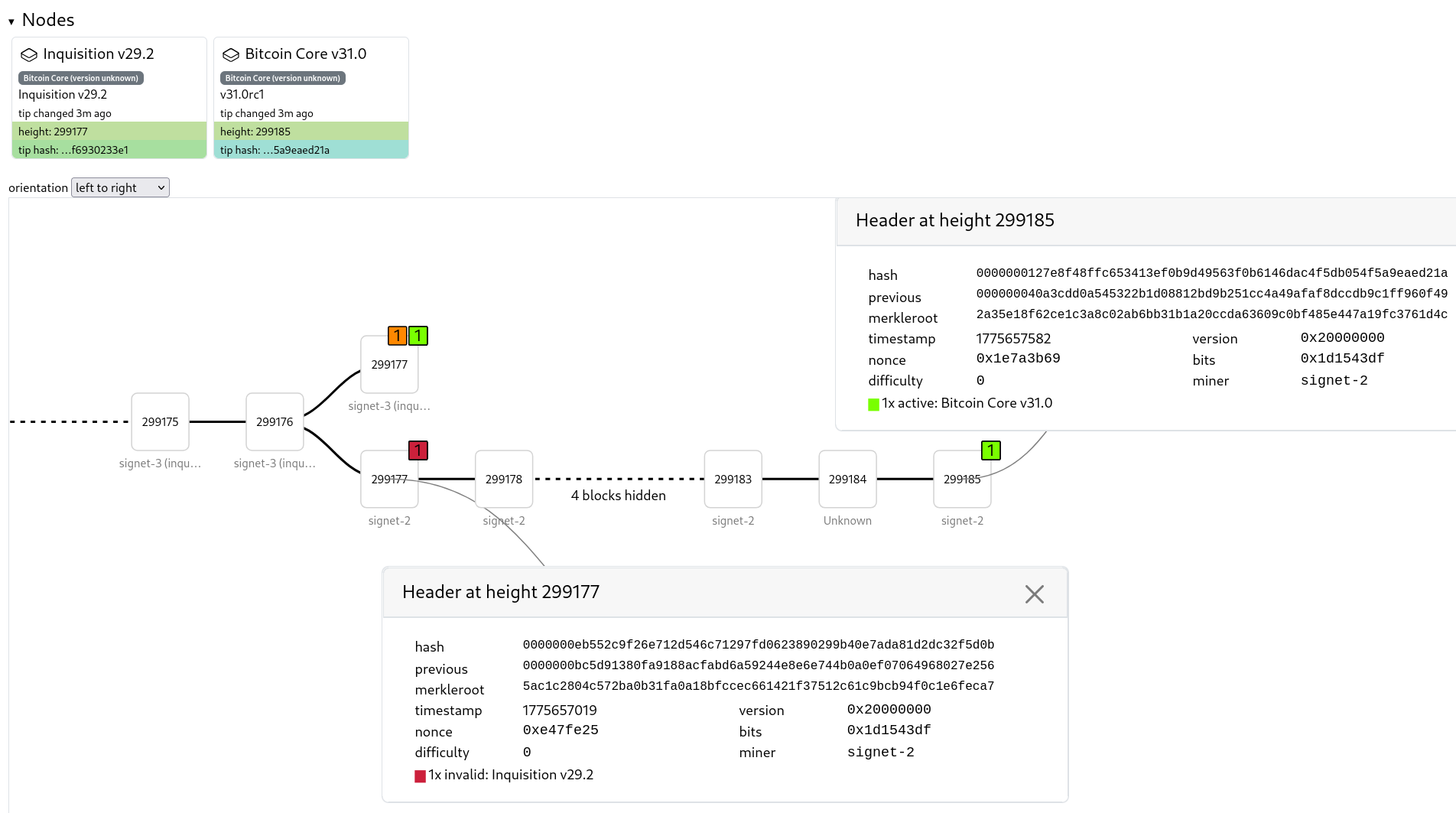Expand the 4 hidden blocks segment
The height and width of the screenshot is (813, 1456).
pyautogui.click(x=618, y=496)
